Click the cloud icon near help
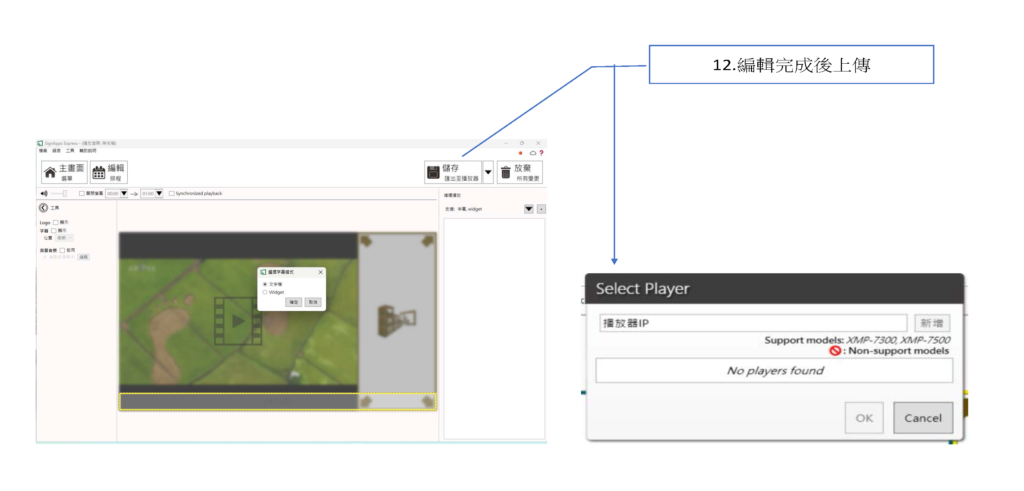Viewport: 1024px width, 491px height. coord(533,153)
